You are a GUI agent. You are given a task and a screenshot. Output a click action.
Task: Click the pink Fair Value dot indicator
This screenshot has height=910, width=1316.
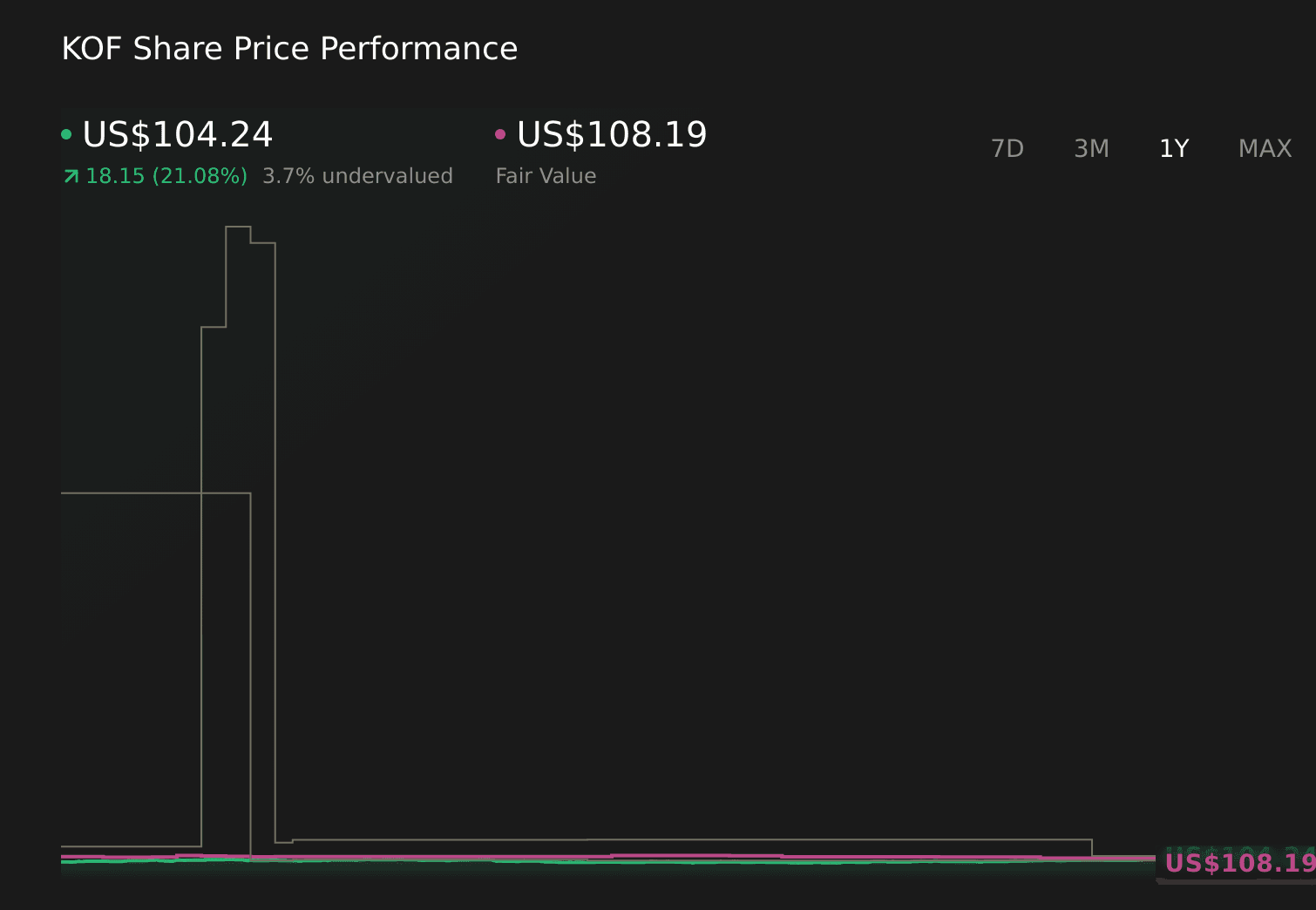(500, 134)
